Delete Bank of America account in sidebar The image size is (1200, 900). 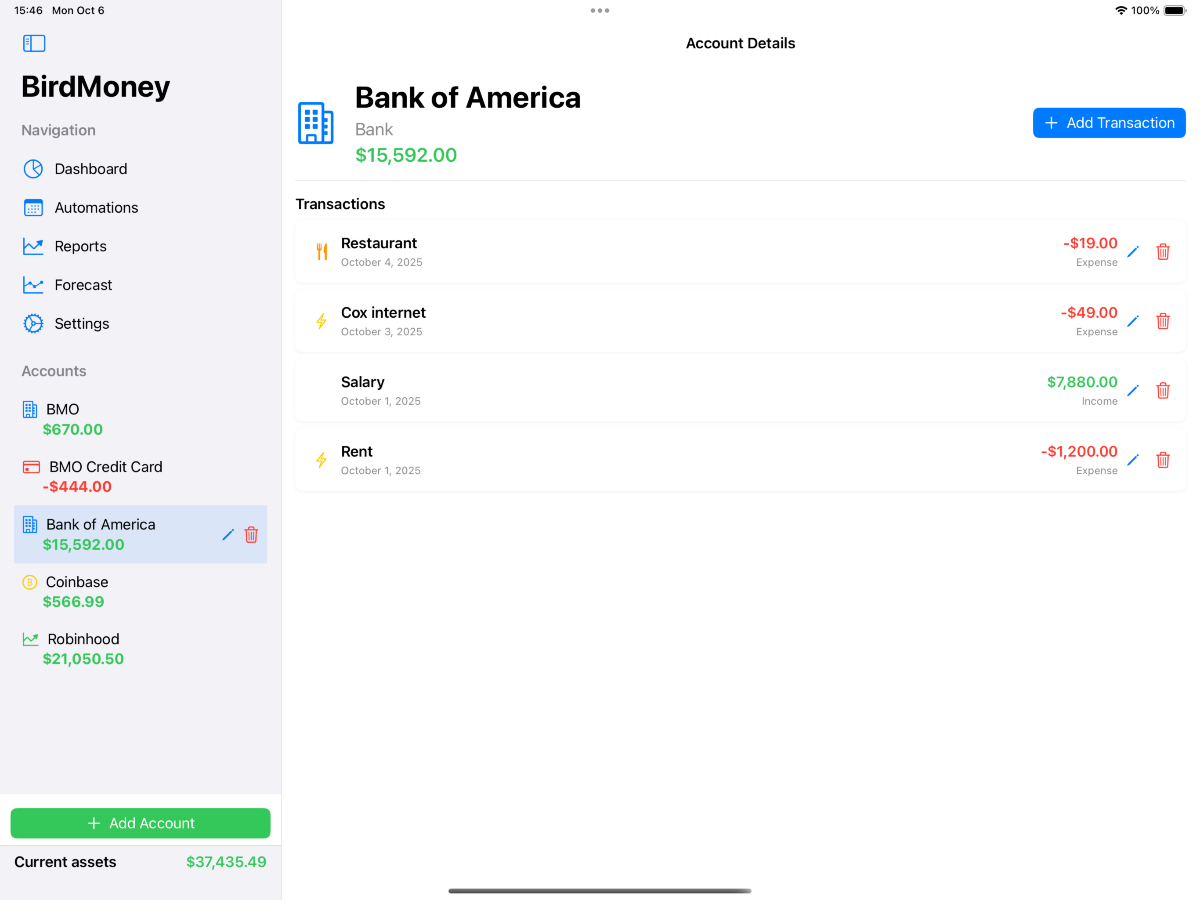251,535
